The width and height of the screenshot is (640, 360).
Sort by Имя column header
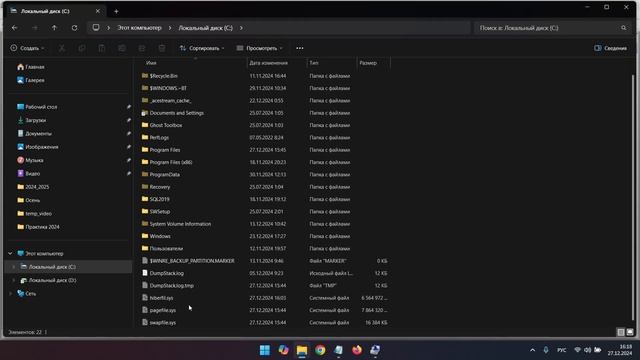(151, 63)
